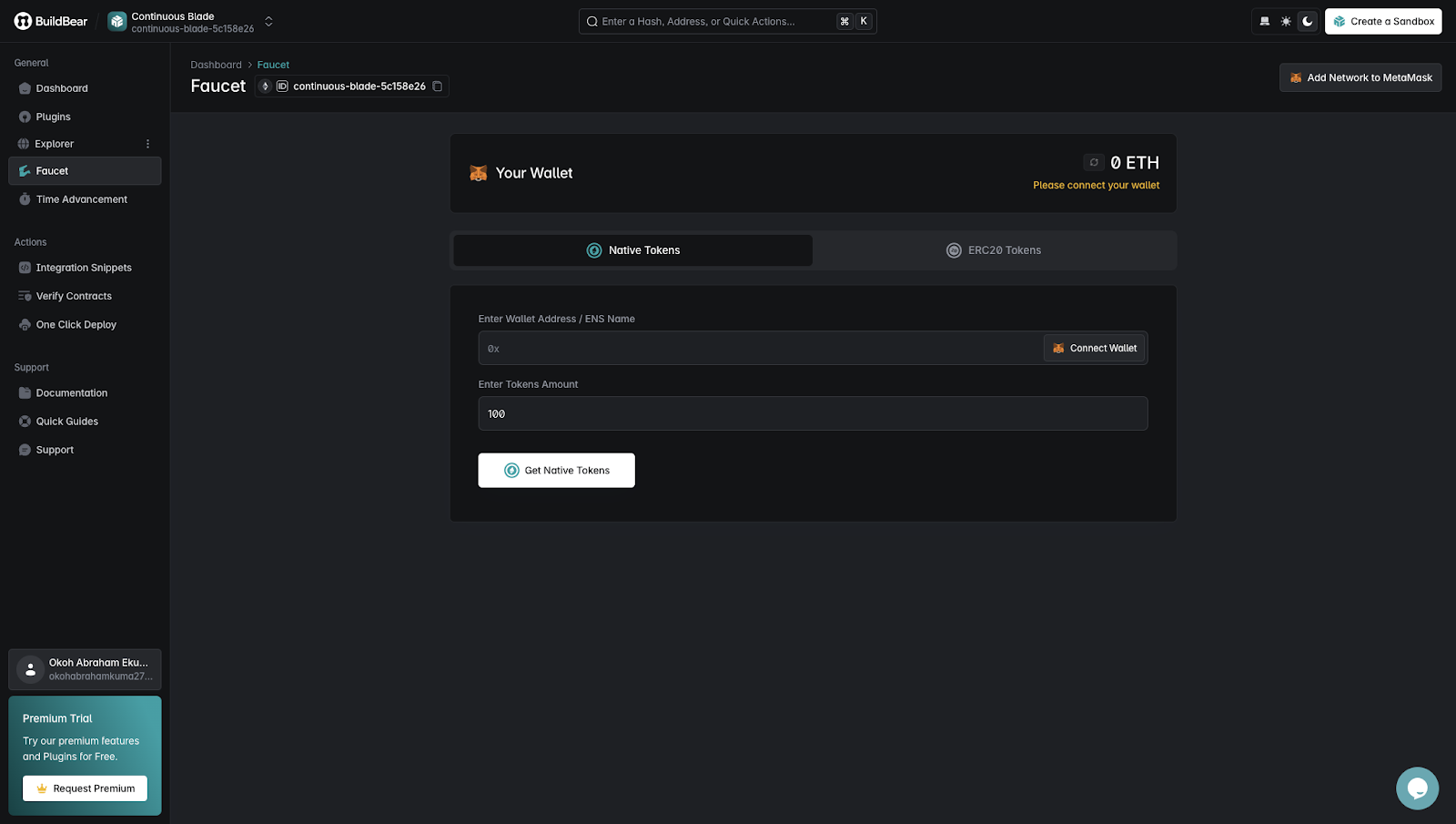Click the Verify Contracts icon
1456x824 pixels.
(25, 296)
